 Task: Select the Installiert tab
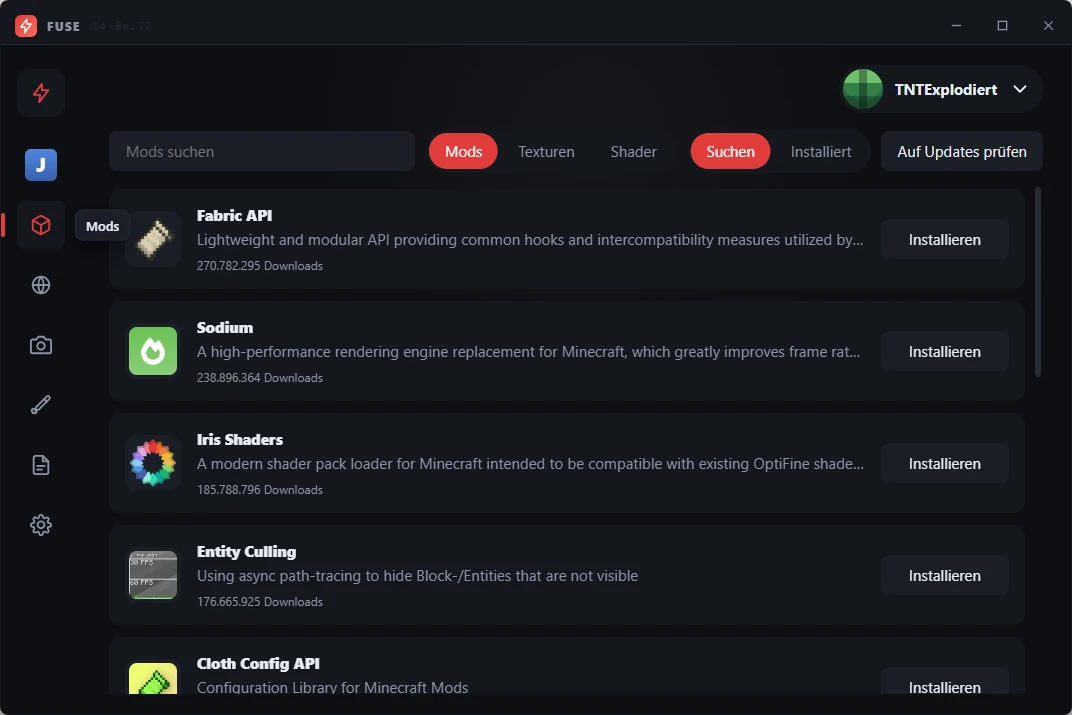[x=821, y=151]
